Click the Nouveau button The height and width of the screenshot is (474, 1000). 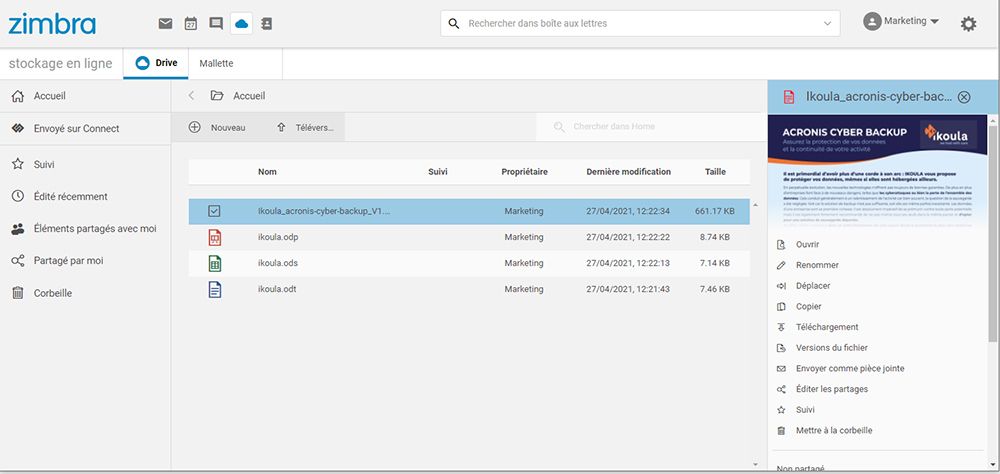click(217, 128)
